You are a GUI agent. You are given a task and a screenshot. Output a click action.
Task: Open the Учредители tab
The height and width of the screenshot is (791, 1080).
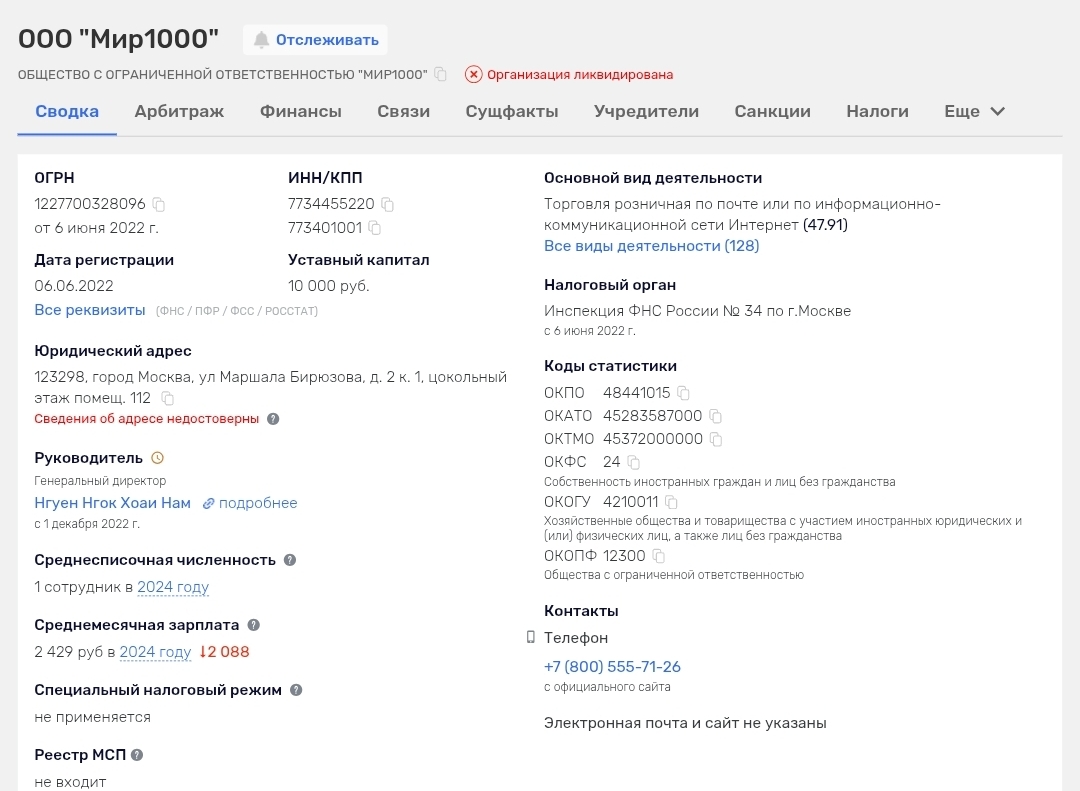tap(646, 112)
